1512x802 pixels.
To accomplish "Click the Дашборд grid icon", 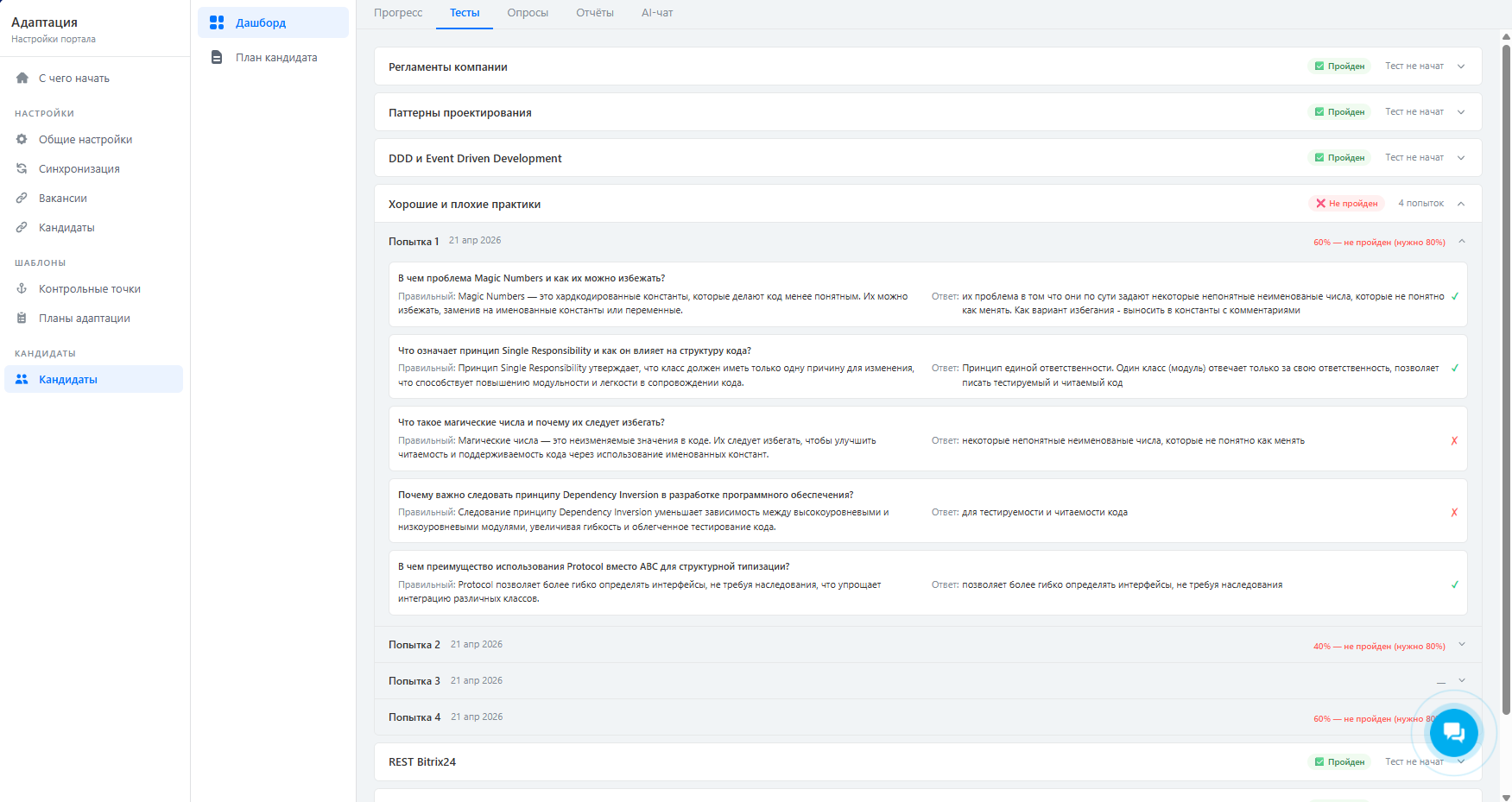I will point(217,22).
